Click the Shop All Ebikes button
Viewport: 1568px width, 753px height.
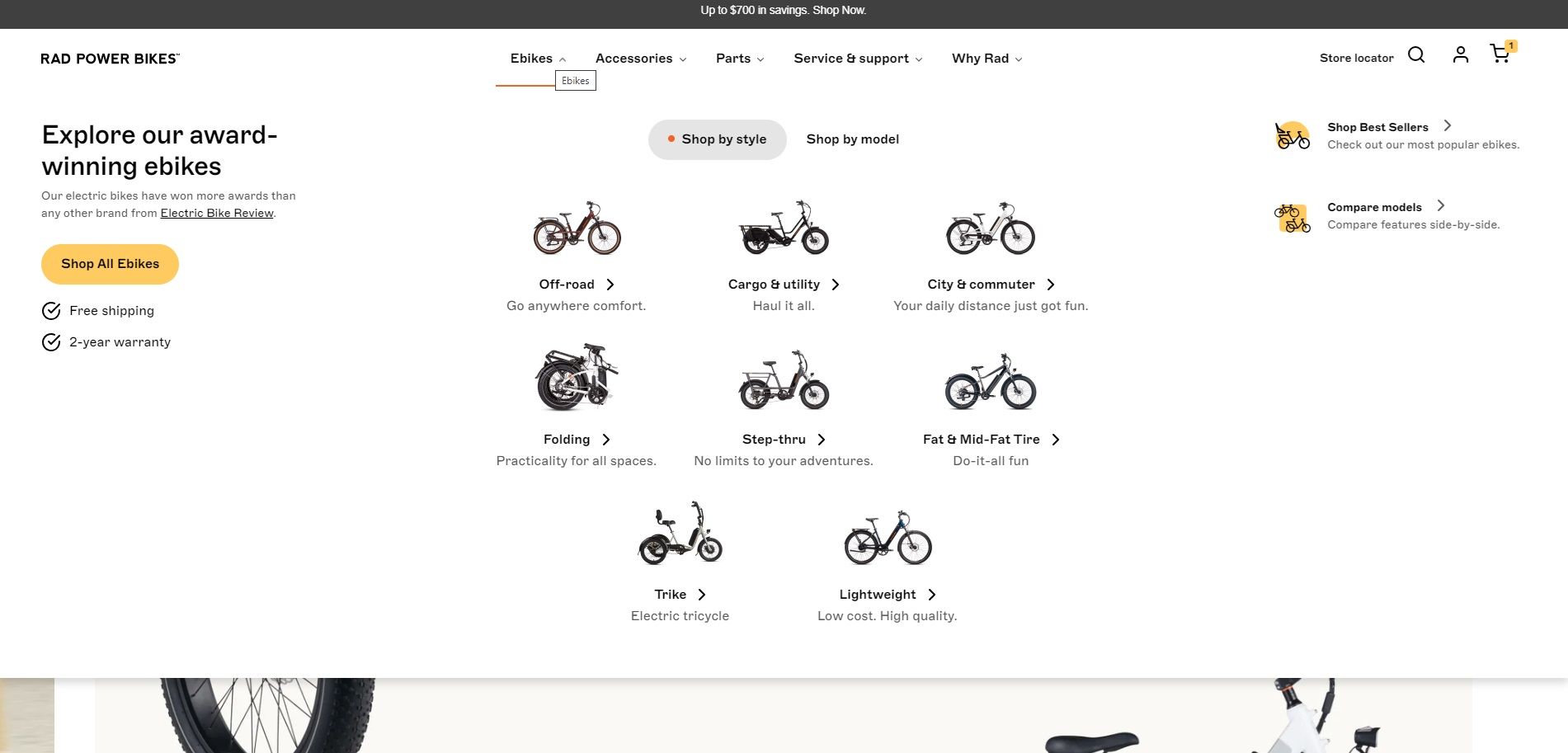110,264
